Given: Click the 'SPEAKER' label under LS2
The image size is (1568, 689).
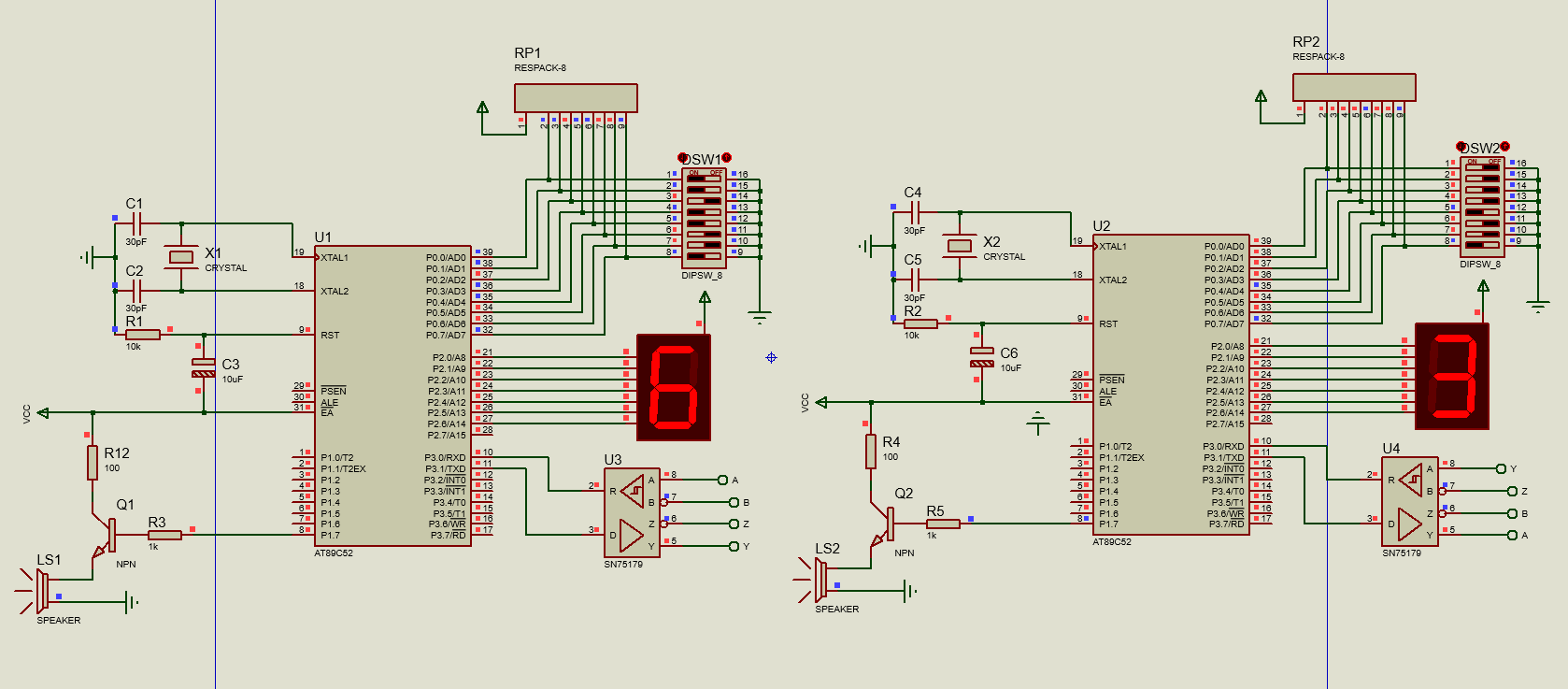Looking at the screenshot, I should coord(837,610).
